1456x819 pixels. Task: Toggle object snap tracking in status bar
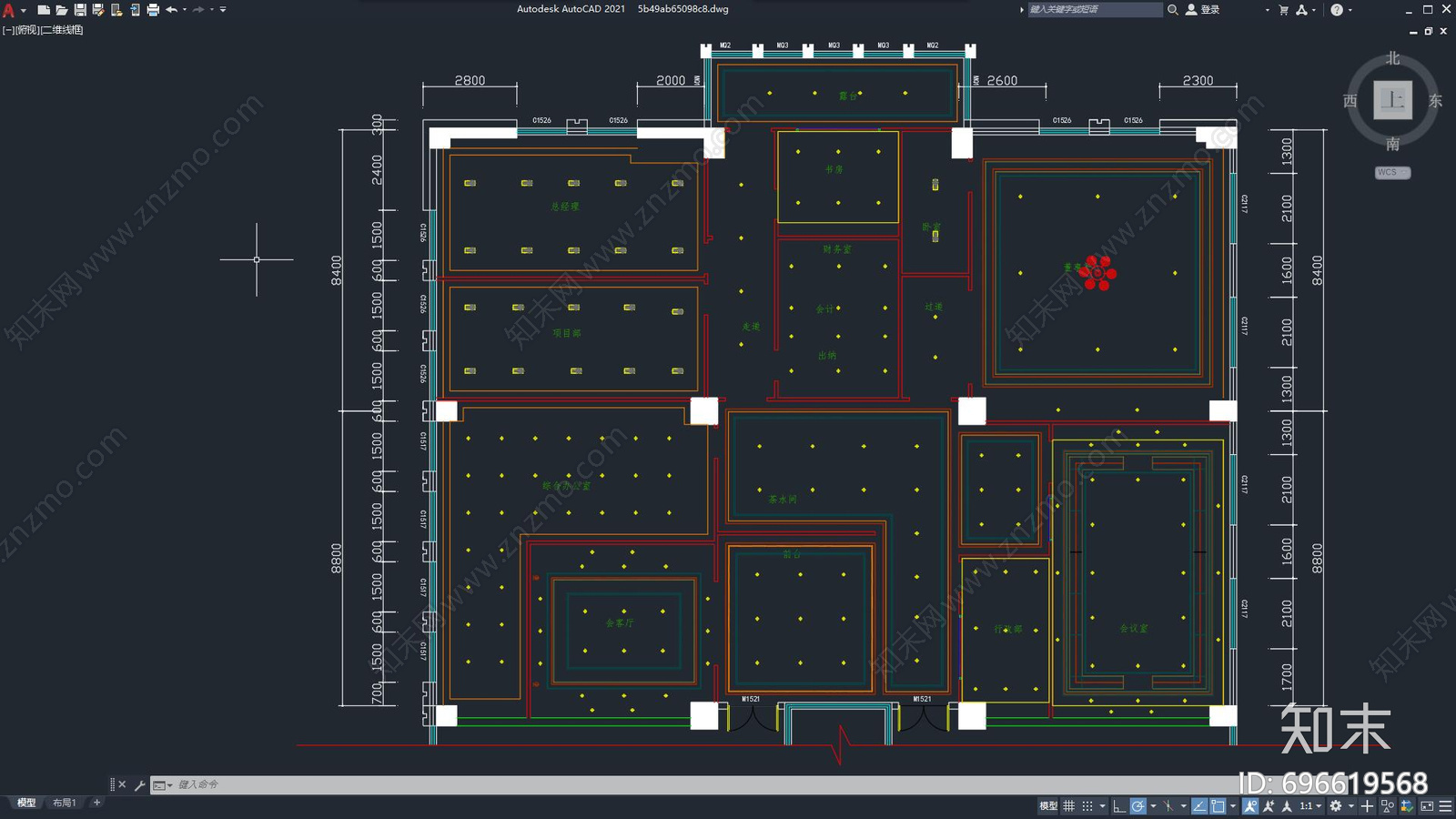coord(1199,806)
